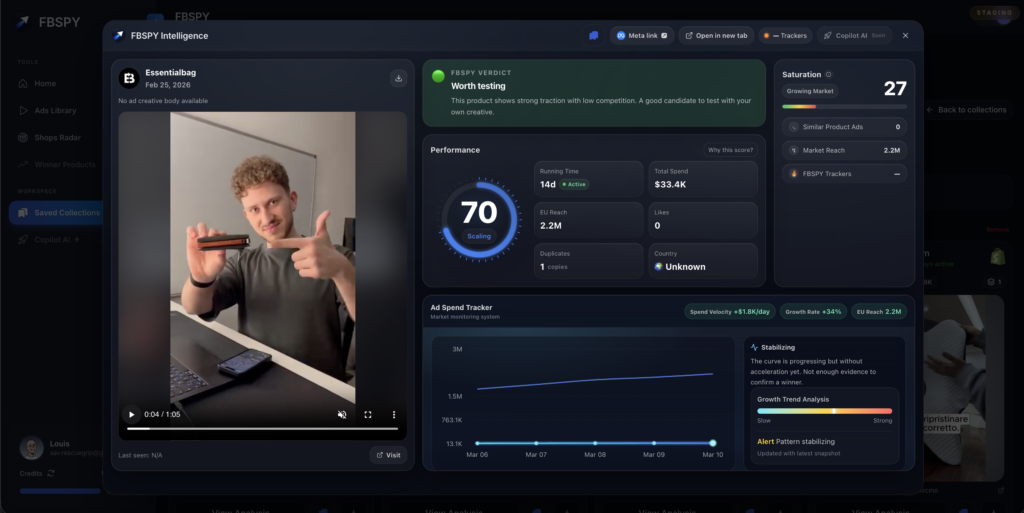The image size is (1024, 513).
Task: Click the Credits refresh icon in the sidebar
Action: [51, 473]
